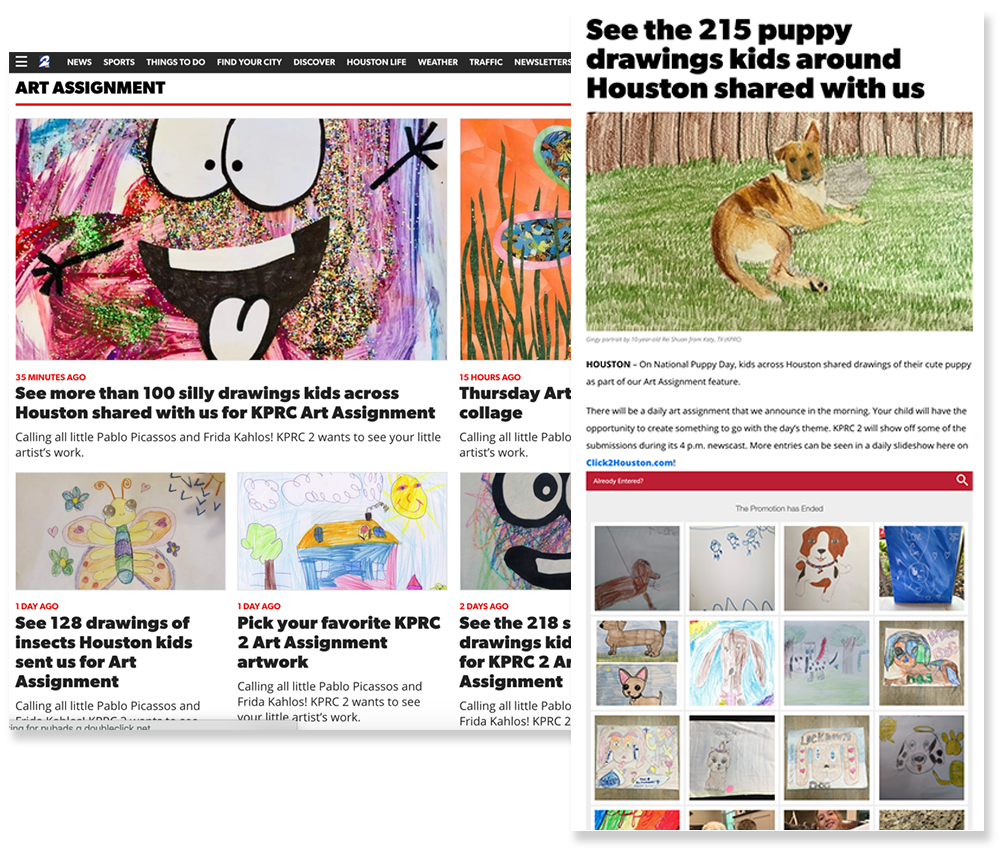
Task: Open the glittery silly face drawing image
Action: pyautogui.click(x=231, y=239)
